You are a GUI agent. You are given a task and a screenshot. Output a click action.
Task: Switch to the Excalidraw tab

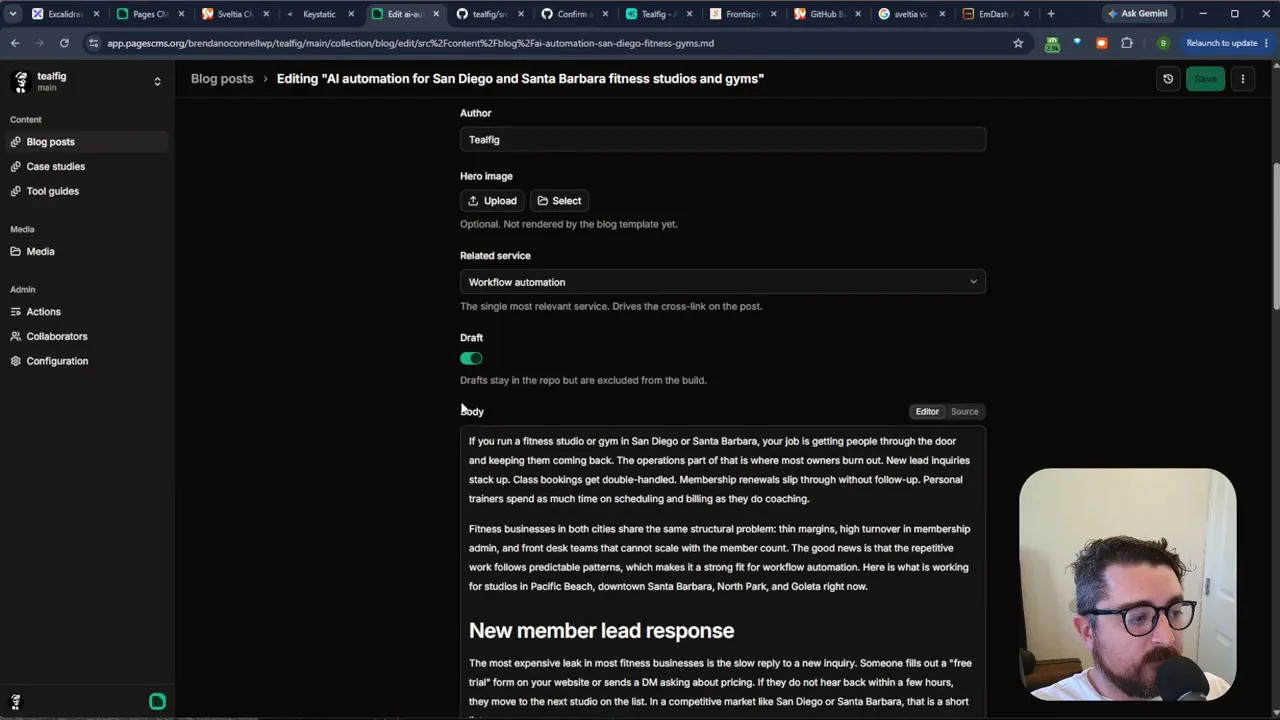coord(65,14)
